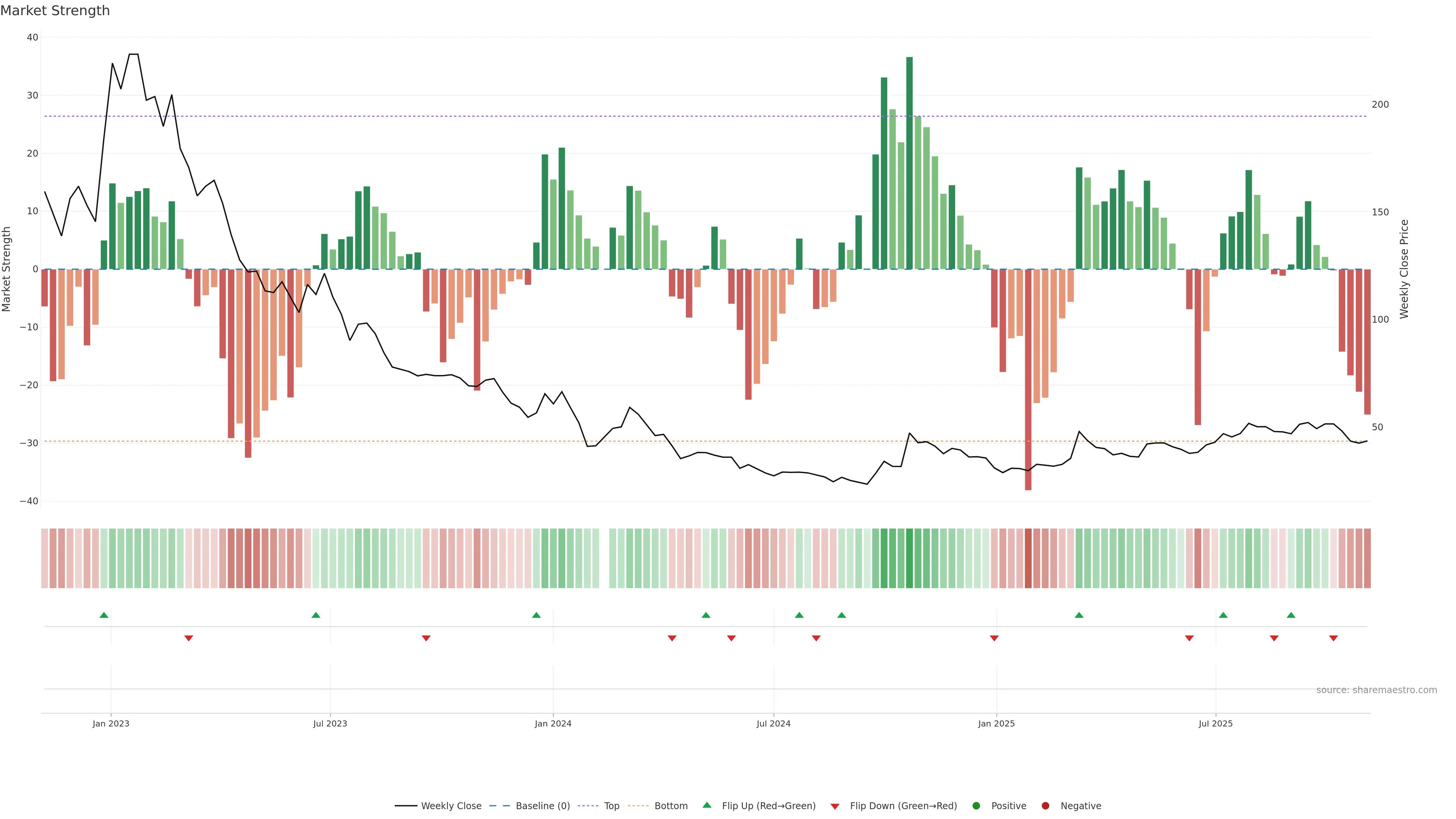The image size is (1456, 819).
Task: Click the Weekly Close Price axis title
Action: click(x=1404, y=269)
